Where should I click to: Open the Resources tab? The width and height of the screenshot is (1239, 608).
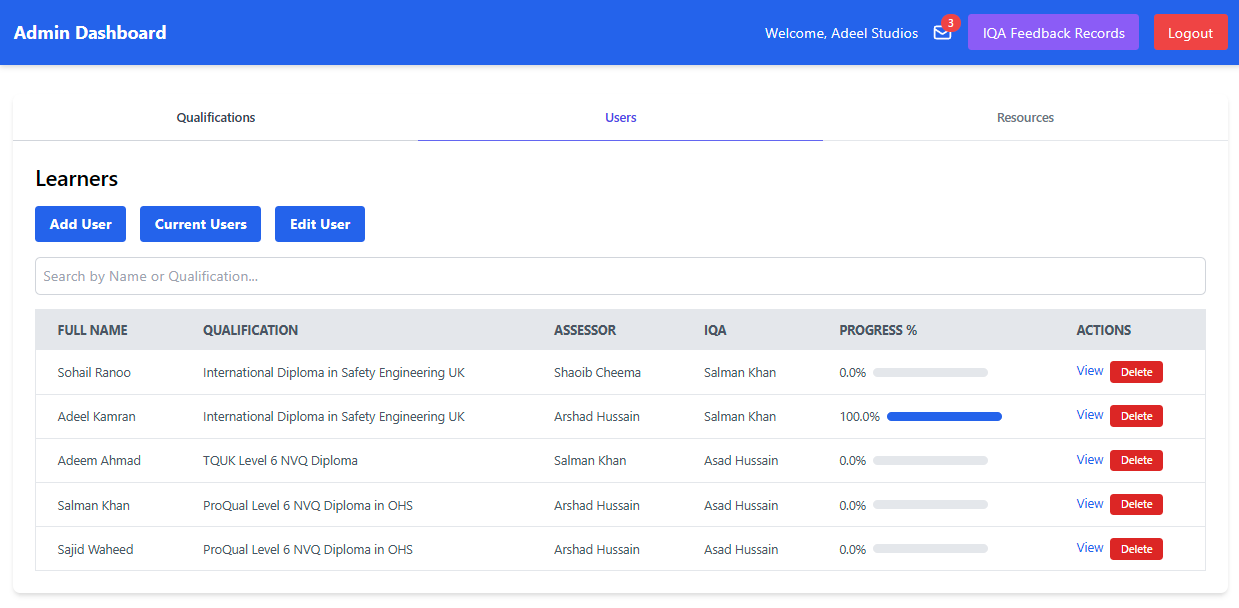(x=1025, y=118)
